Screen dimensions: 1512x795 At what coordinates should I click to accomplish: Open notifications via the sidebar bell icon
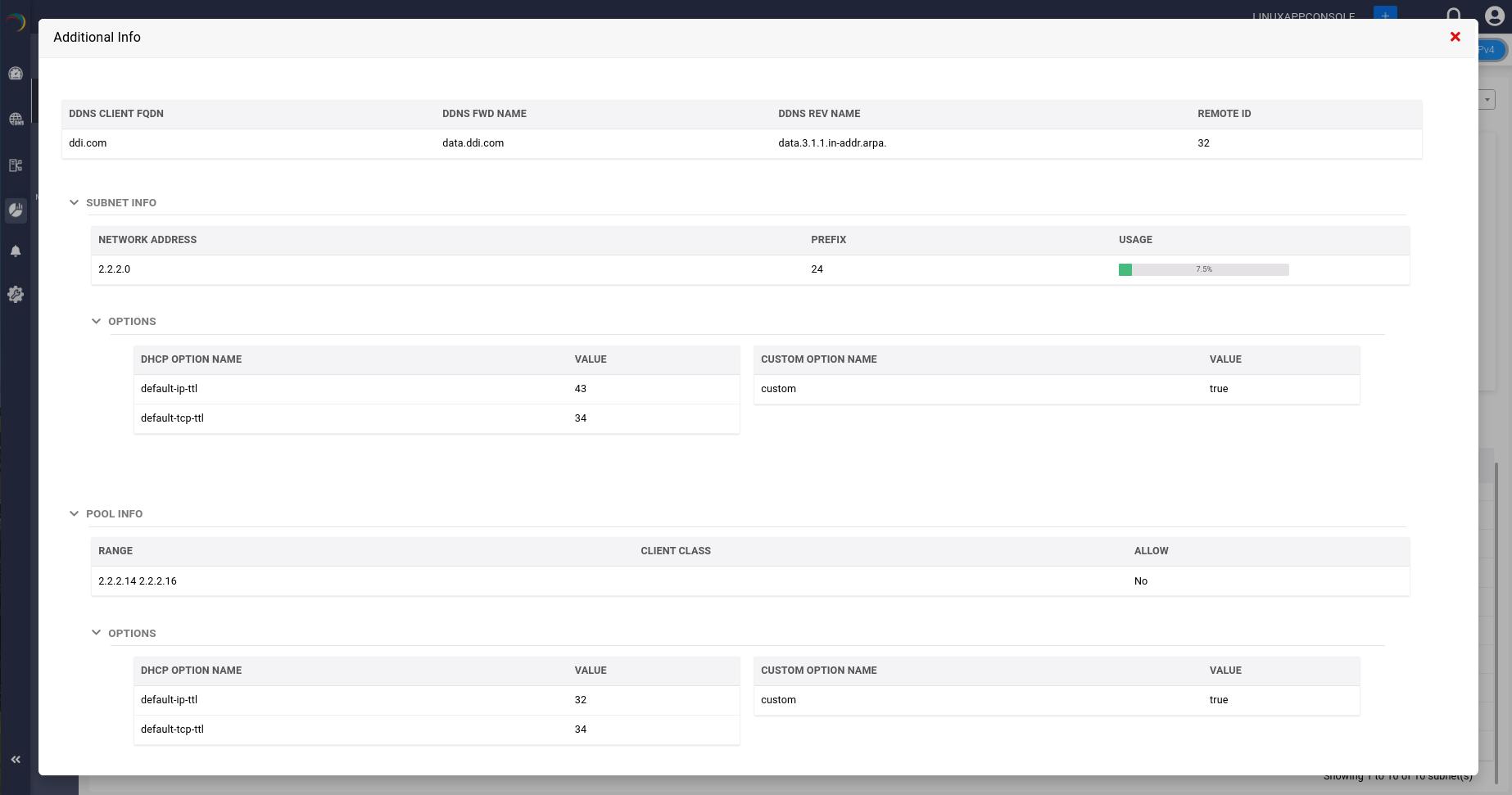pyautogui.click(x=16, y=251)
